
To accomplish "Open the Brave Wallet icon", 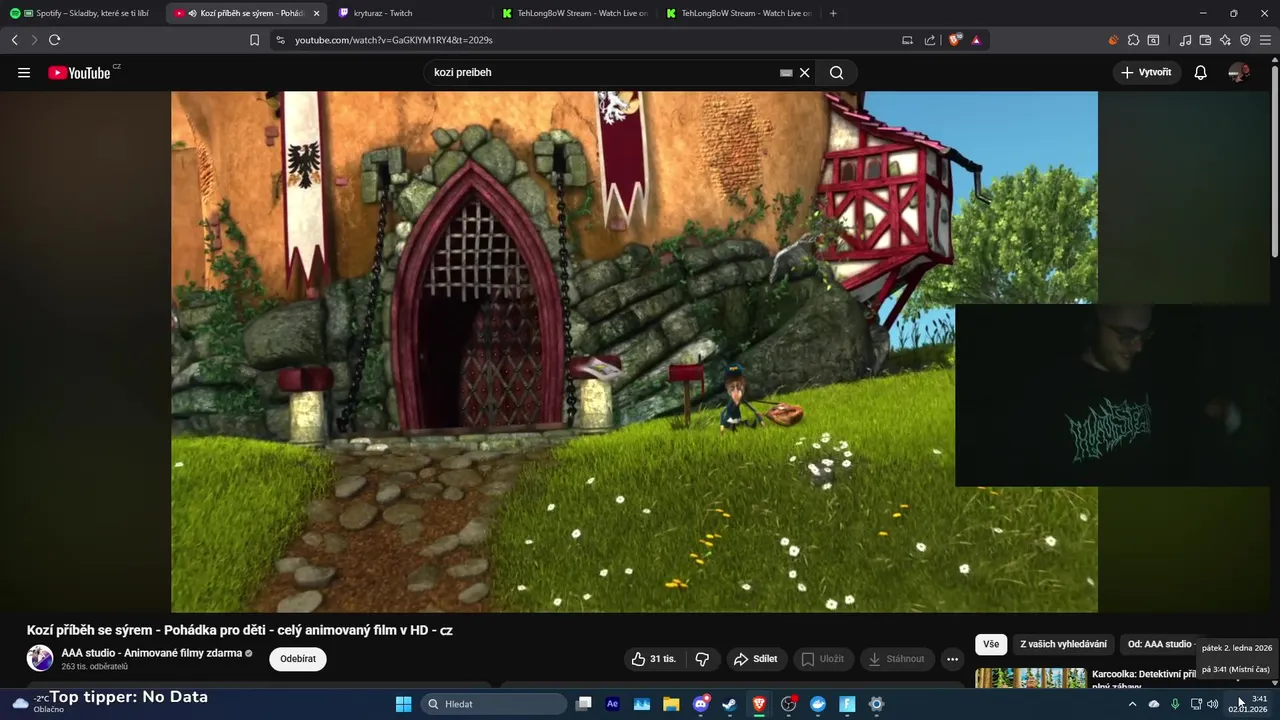I will (x=1205, y=40).
